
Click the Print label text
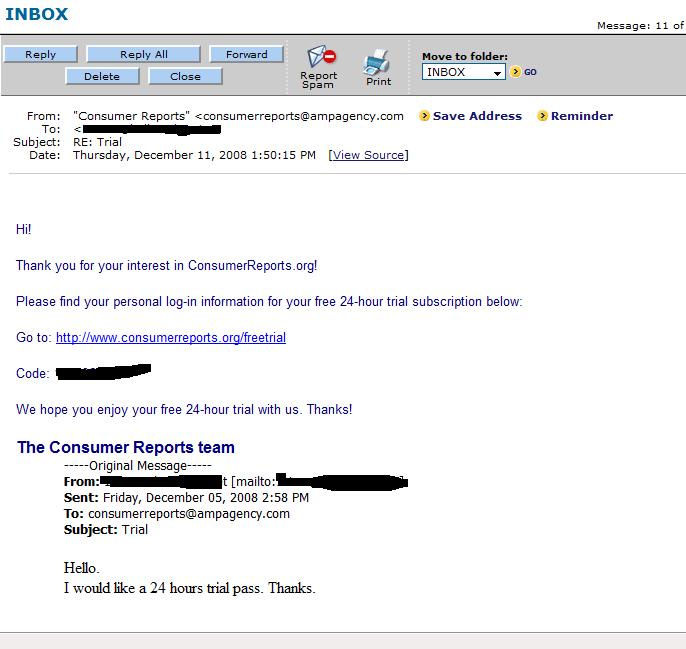point(378,81)
